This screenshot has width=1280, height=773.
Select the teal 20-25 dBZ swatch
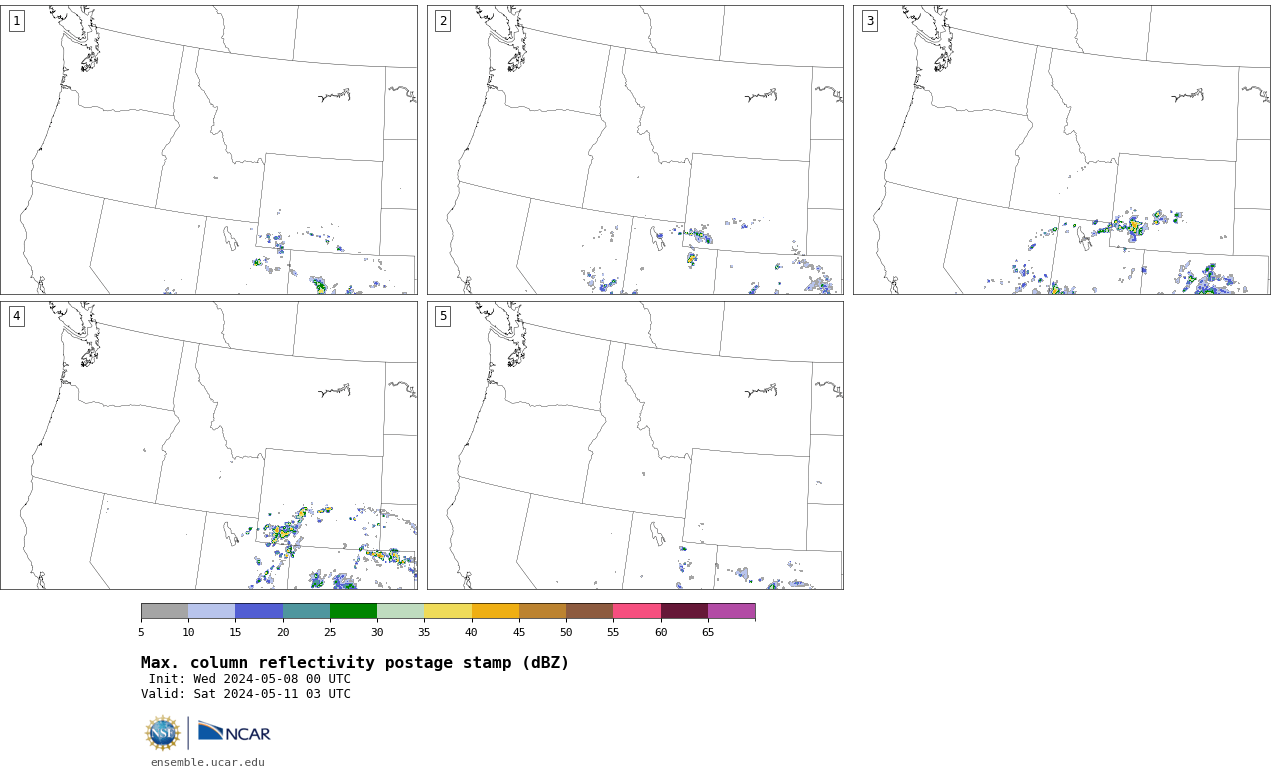(x=307, y=611)
